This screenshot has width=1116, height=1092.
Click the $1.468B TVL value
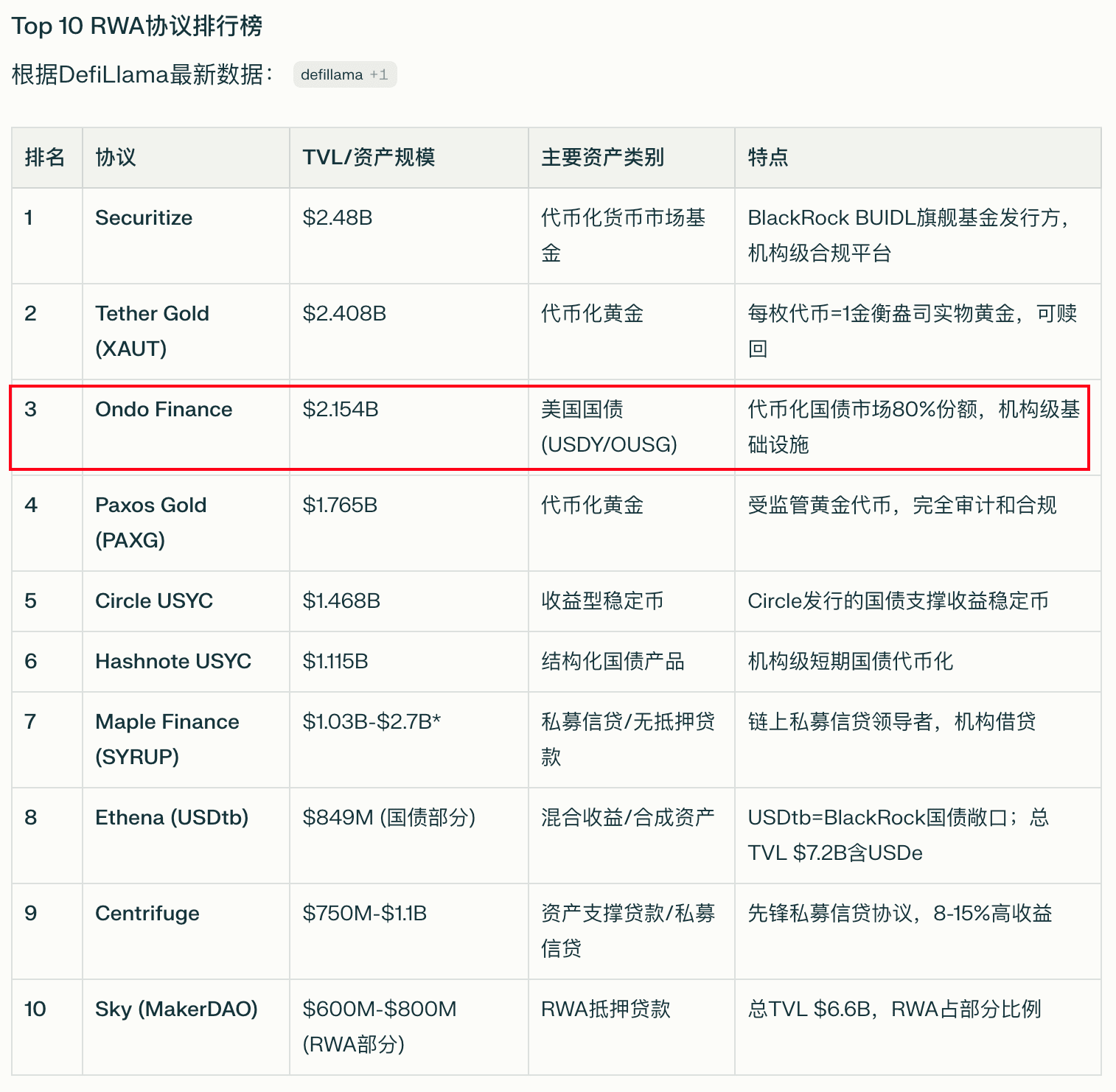pyautogui.click(x=341, y=601)
